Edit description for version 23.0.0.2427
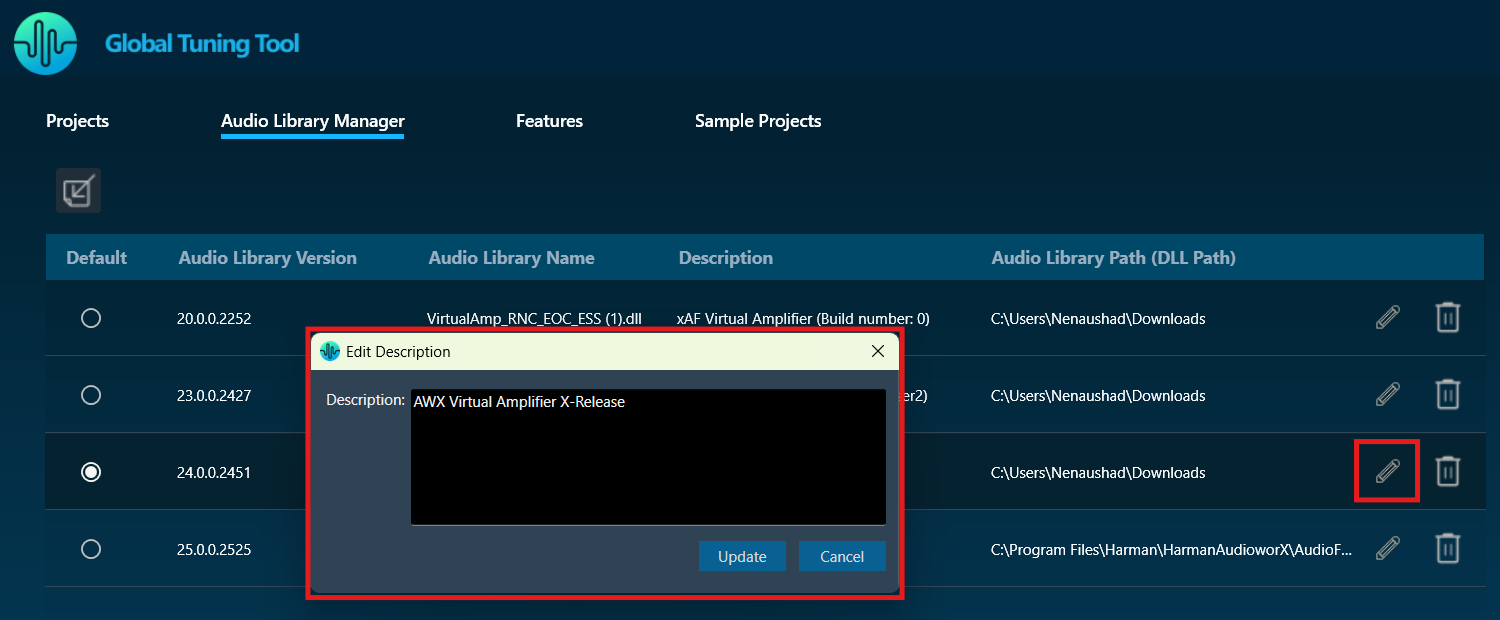Screen dimensions: 1500x620 point(1387,395)
